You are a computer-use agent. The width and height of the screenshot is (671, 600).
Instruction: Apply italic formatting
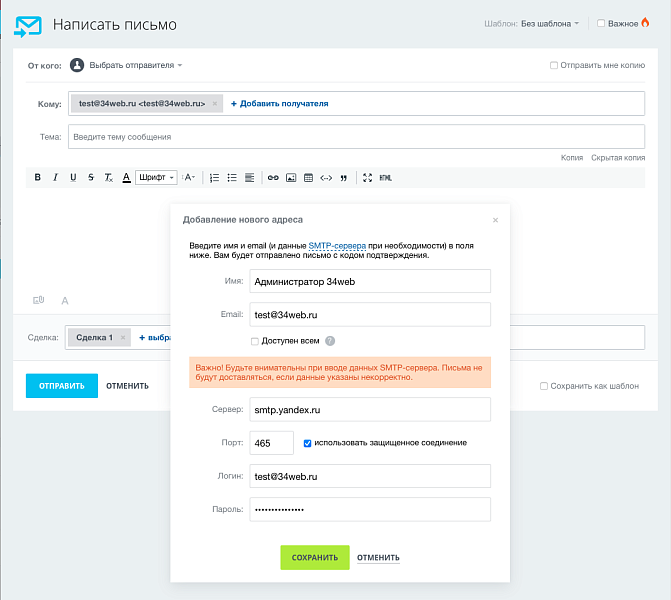coord(55,177)
